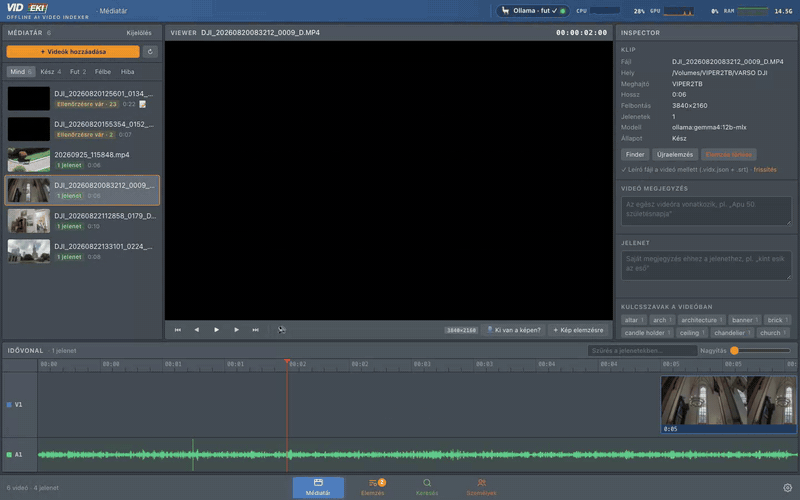Viewport: 800px width, 500px height.
Task: Click the Ellenőrzésre vár · 23 status badge
Action: click(87, 104)
